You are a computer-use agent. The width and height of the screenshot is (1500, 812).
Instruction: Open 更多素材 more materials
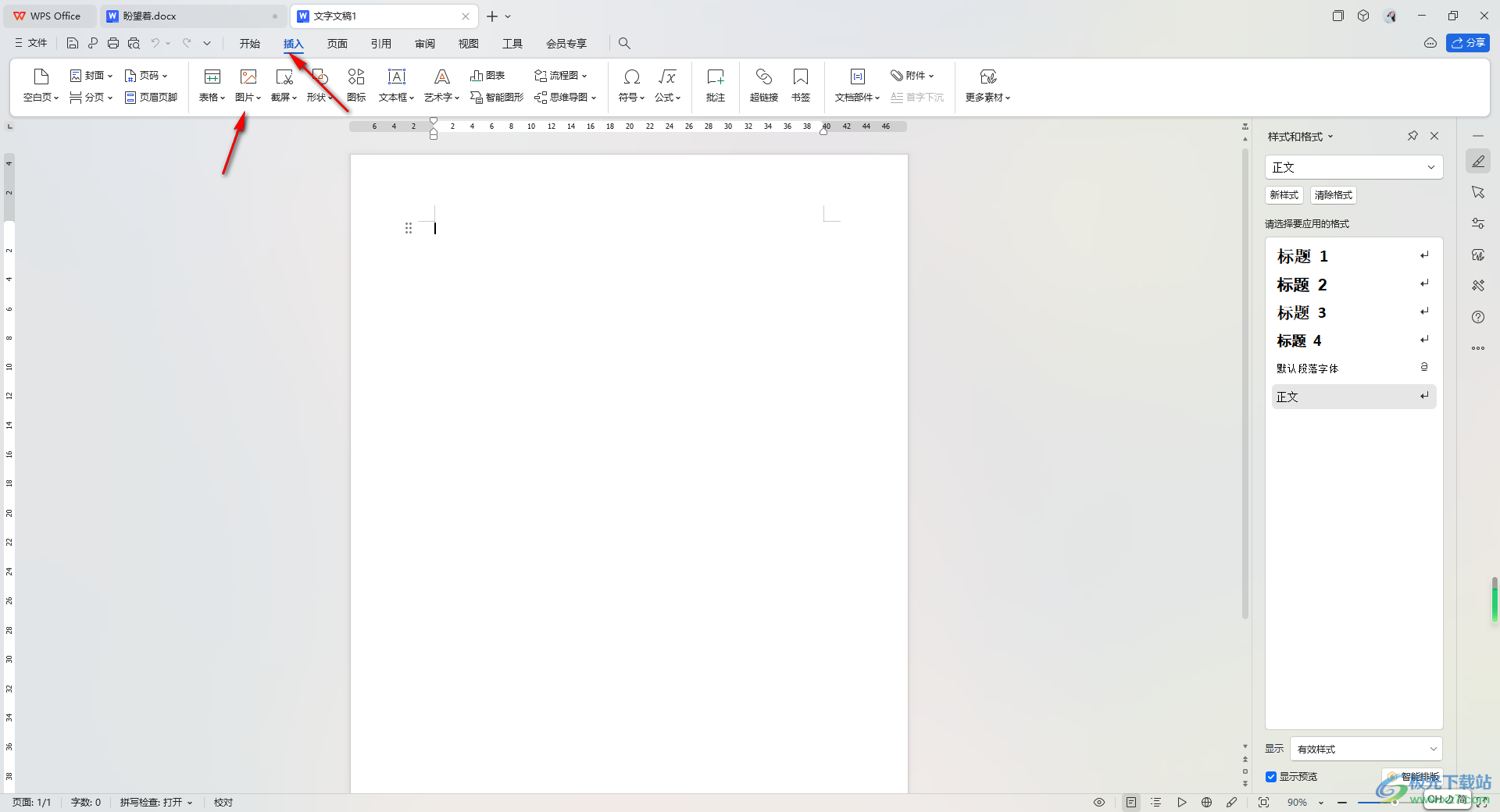(x=987, y=85)
